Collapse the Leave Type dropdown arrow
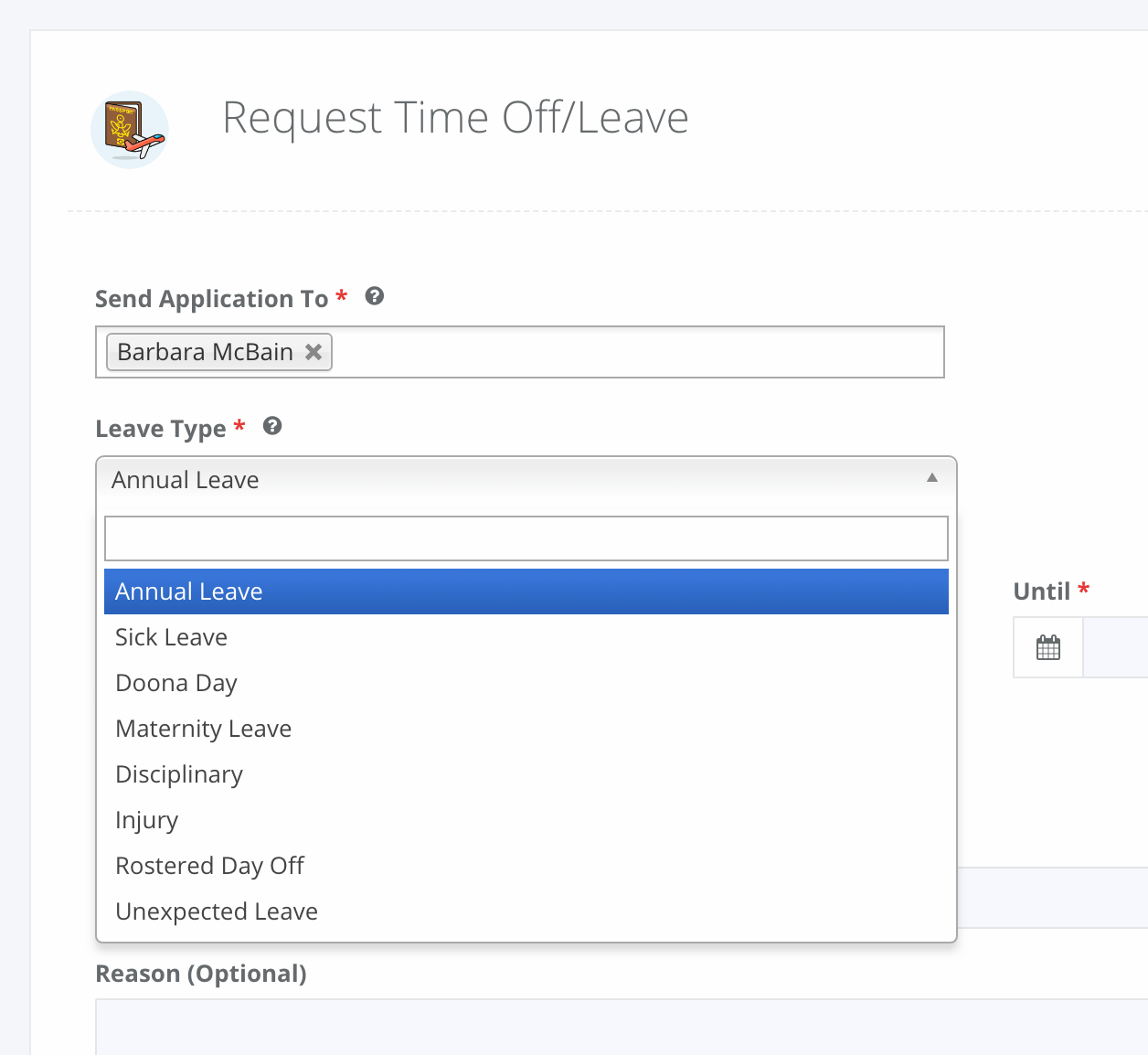 (x=932, y=478)
